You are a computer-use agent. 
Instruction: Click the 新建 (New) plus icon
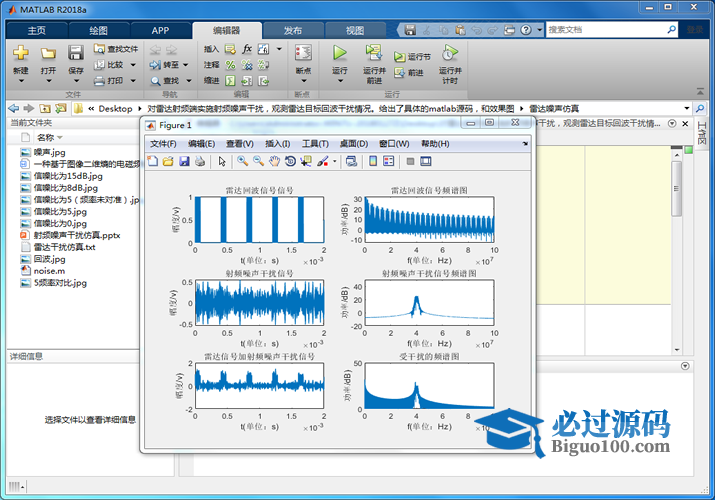21,53
